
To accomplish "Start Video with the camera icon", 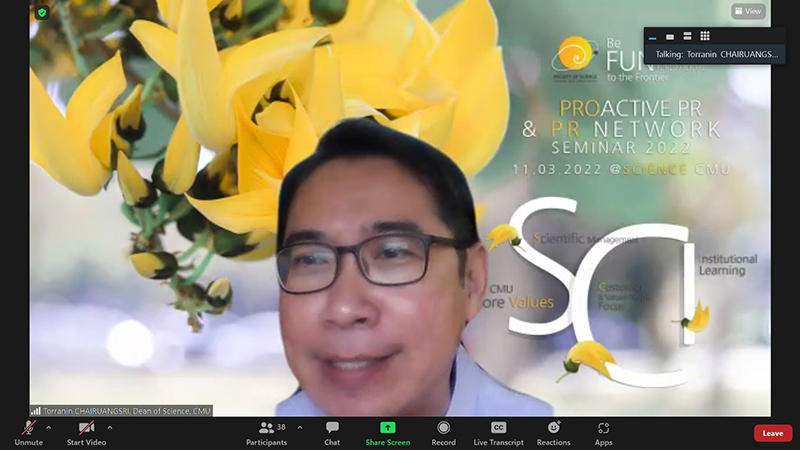I will click(86, 433).
